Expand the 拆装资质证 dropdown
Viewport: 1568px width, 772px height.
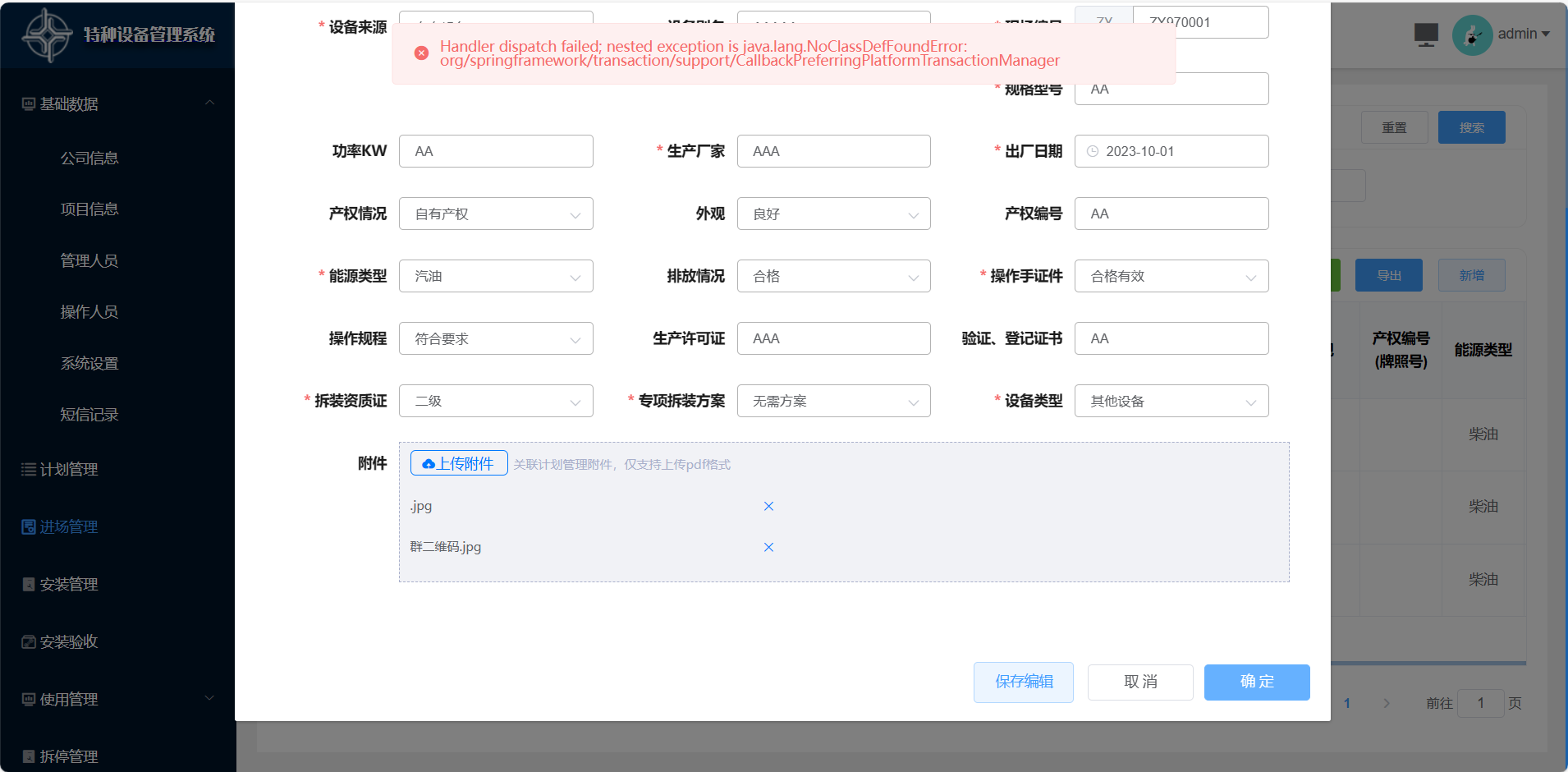point(496,401)
